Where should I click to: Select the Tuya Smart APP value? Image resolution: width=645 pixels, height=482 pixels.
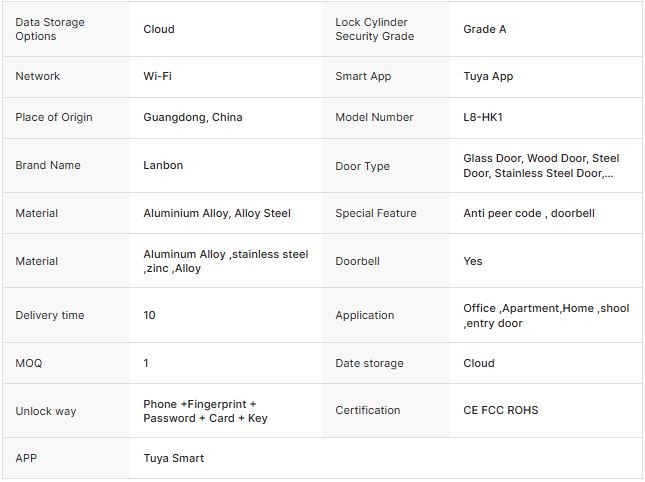tap(174, 458)
